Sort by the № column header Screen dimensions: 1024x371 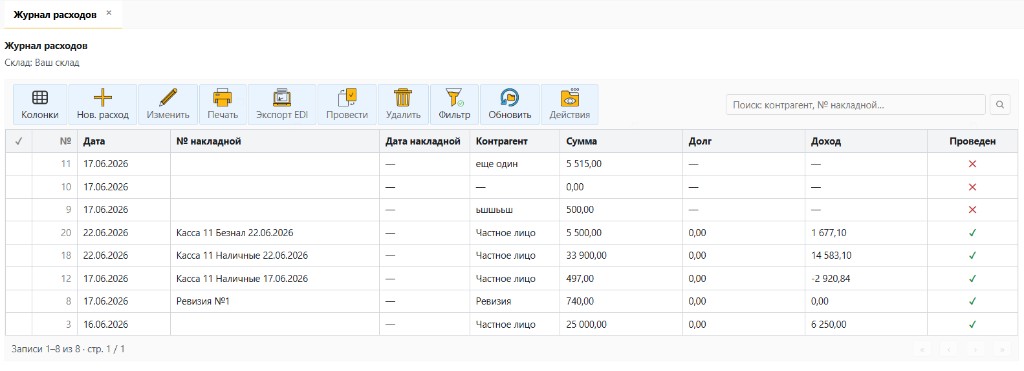pos(54,141)
